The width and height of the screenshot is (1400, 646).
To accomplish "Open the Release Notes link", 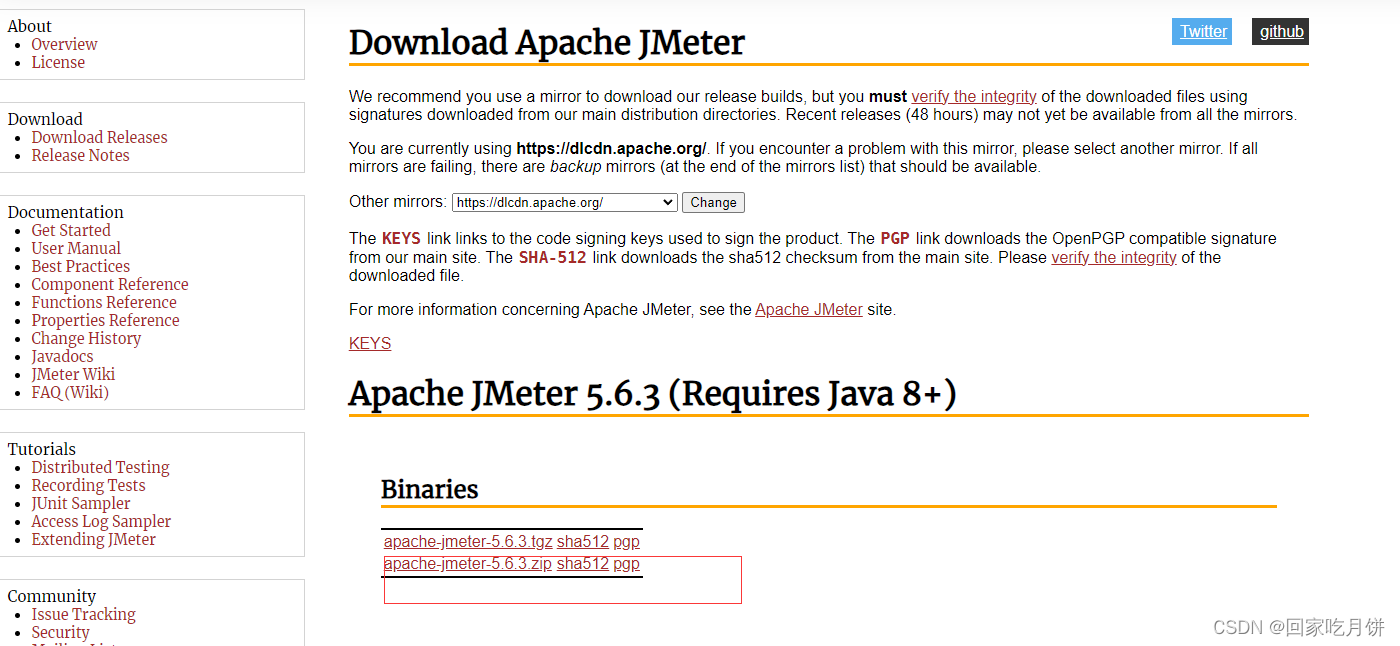I will pos(80,155).
